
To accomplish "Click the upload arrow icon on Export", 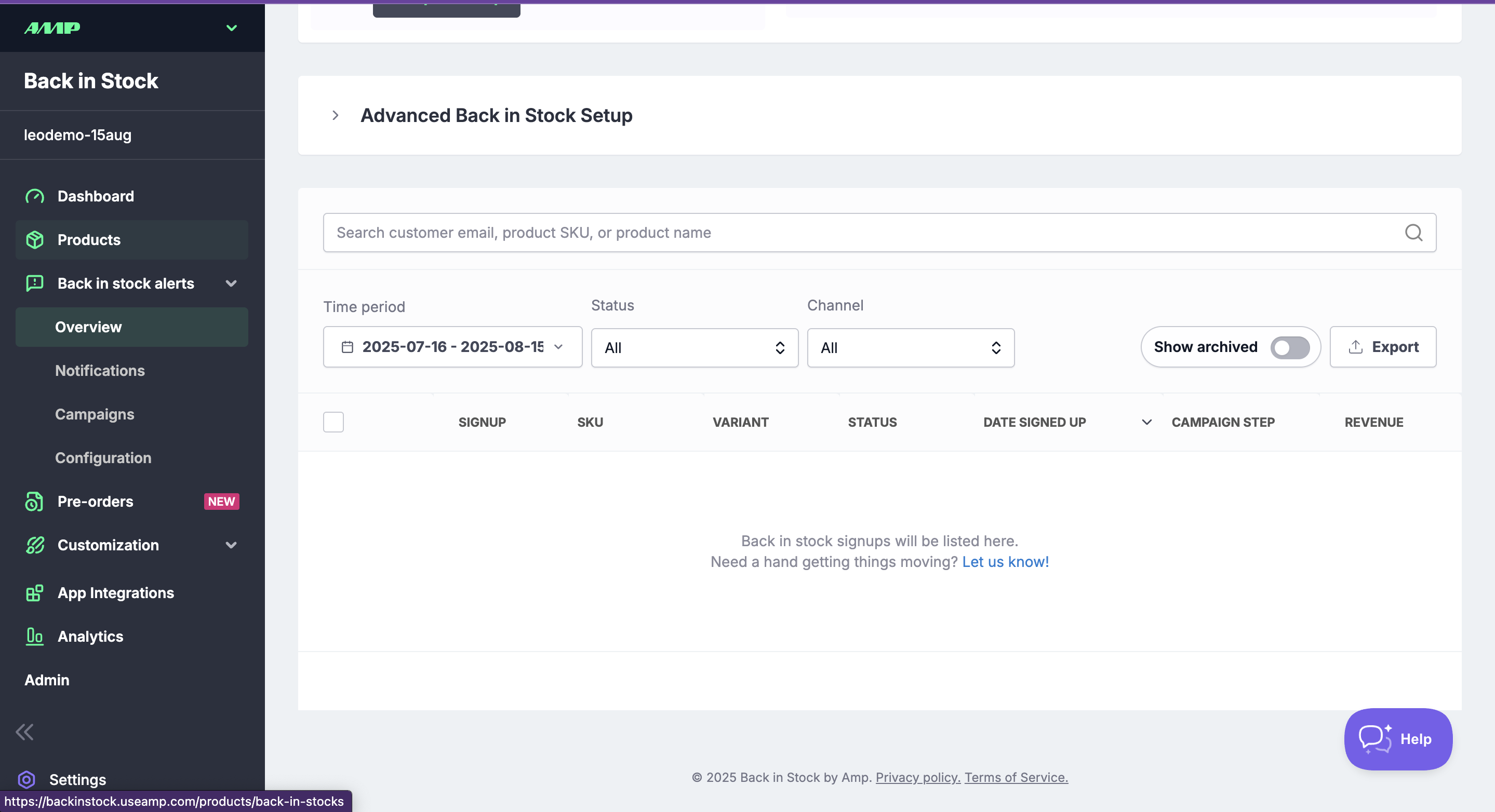I will pos(1355,347).
